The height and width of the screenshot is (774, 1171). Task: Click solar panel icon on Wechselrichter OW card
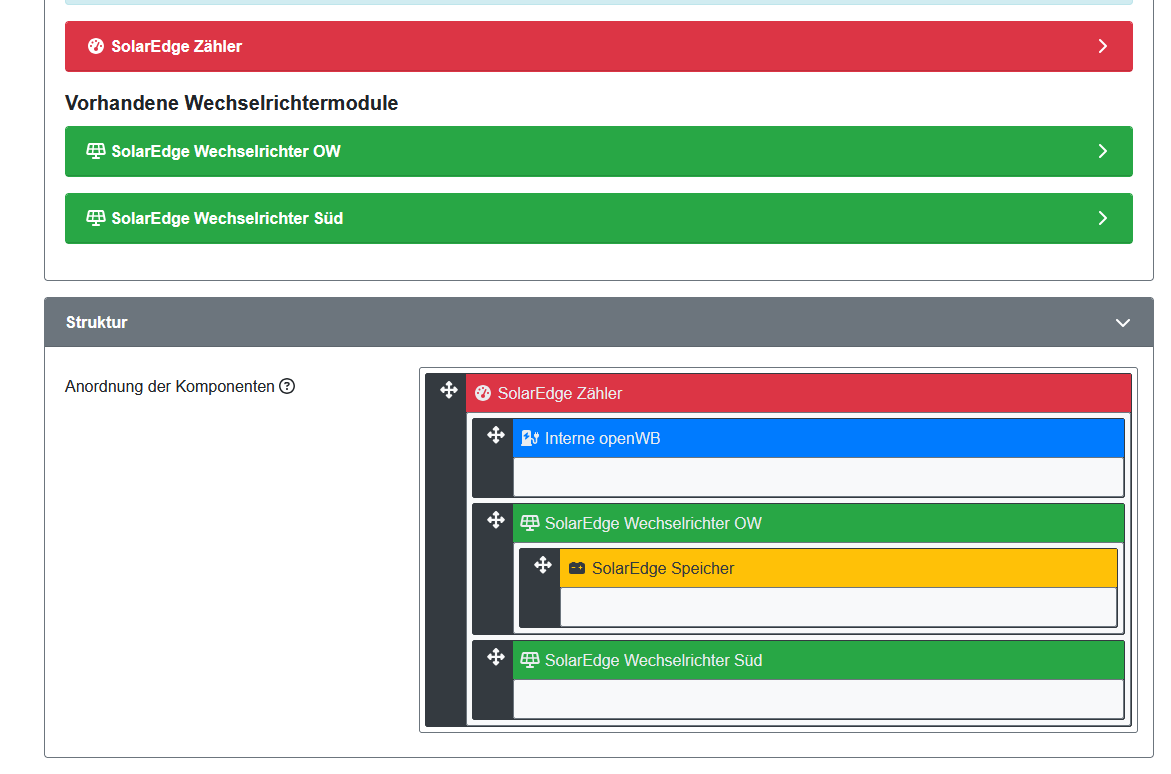96,151
